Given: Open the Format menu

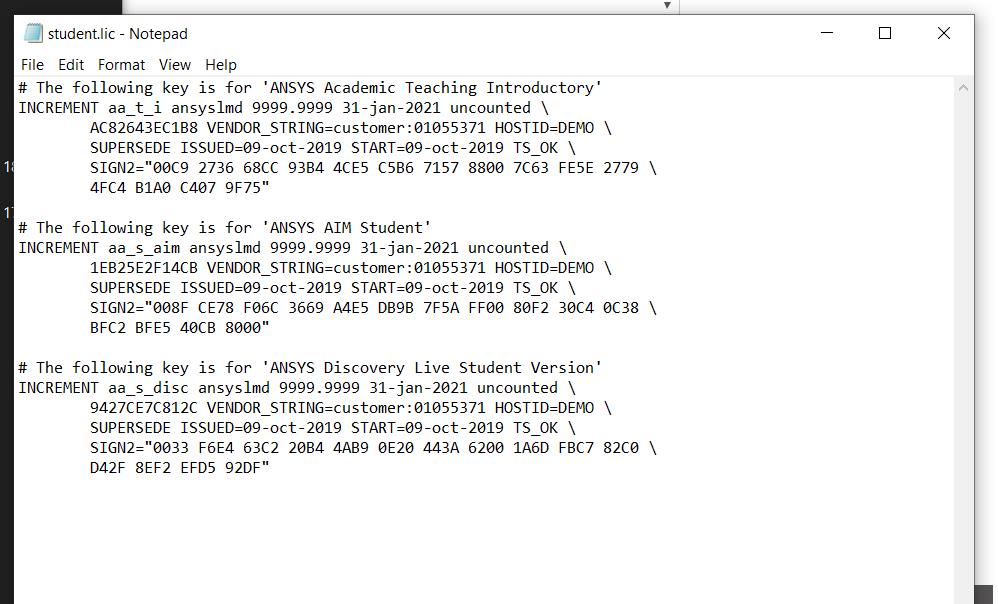Looking at the screenshot, I should point(121,65).
